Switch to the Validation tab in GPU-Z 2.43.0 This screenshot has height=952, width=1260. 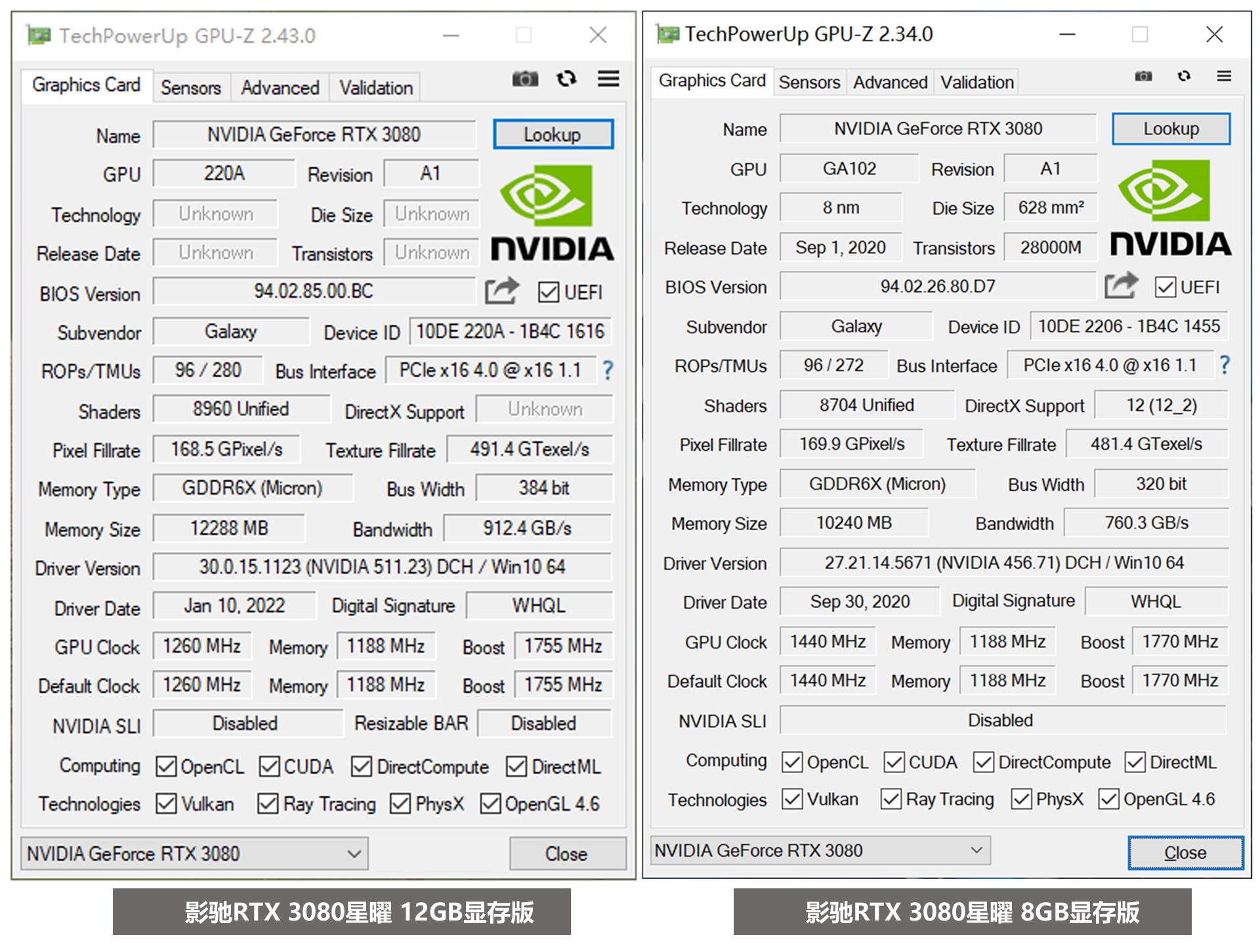376,87
